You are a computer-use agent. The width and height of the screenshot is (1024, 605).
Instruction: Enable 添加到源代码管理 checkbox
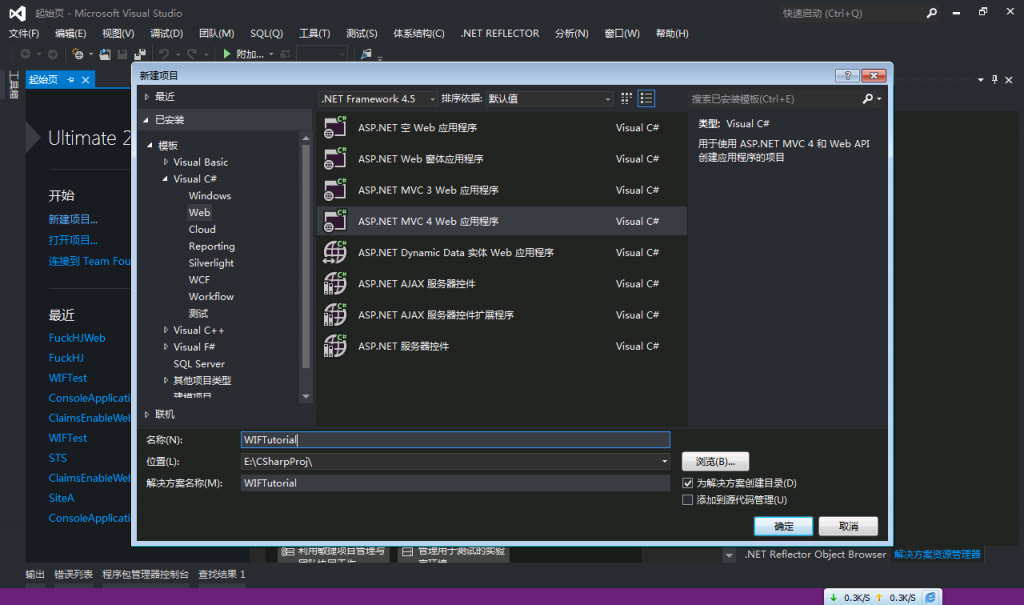688,500
